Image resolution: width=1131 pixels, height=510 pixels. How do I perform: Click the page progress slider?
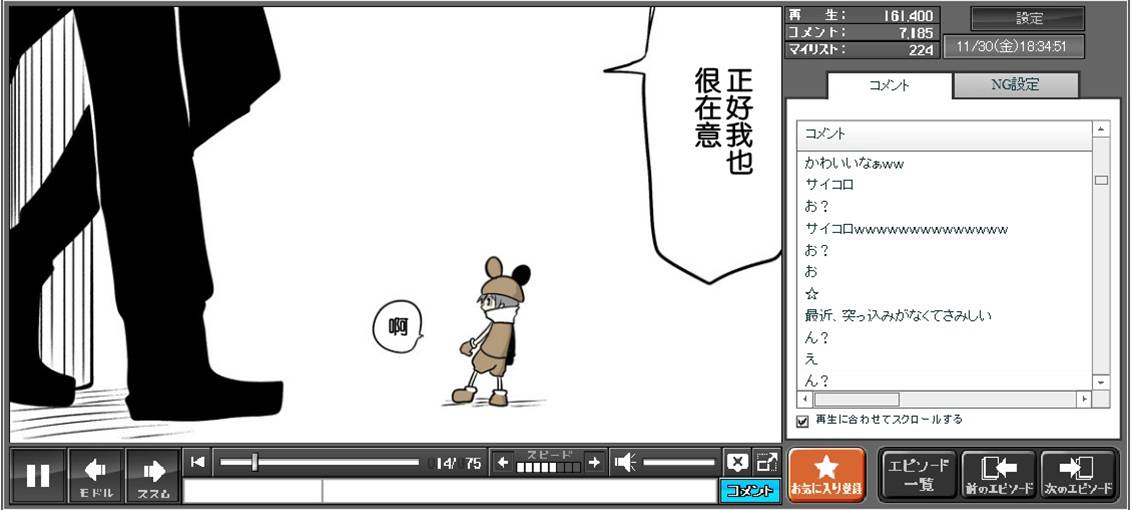tap(319, 462)
